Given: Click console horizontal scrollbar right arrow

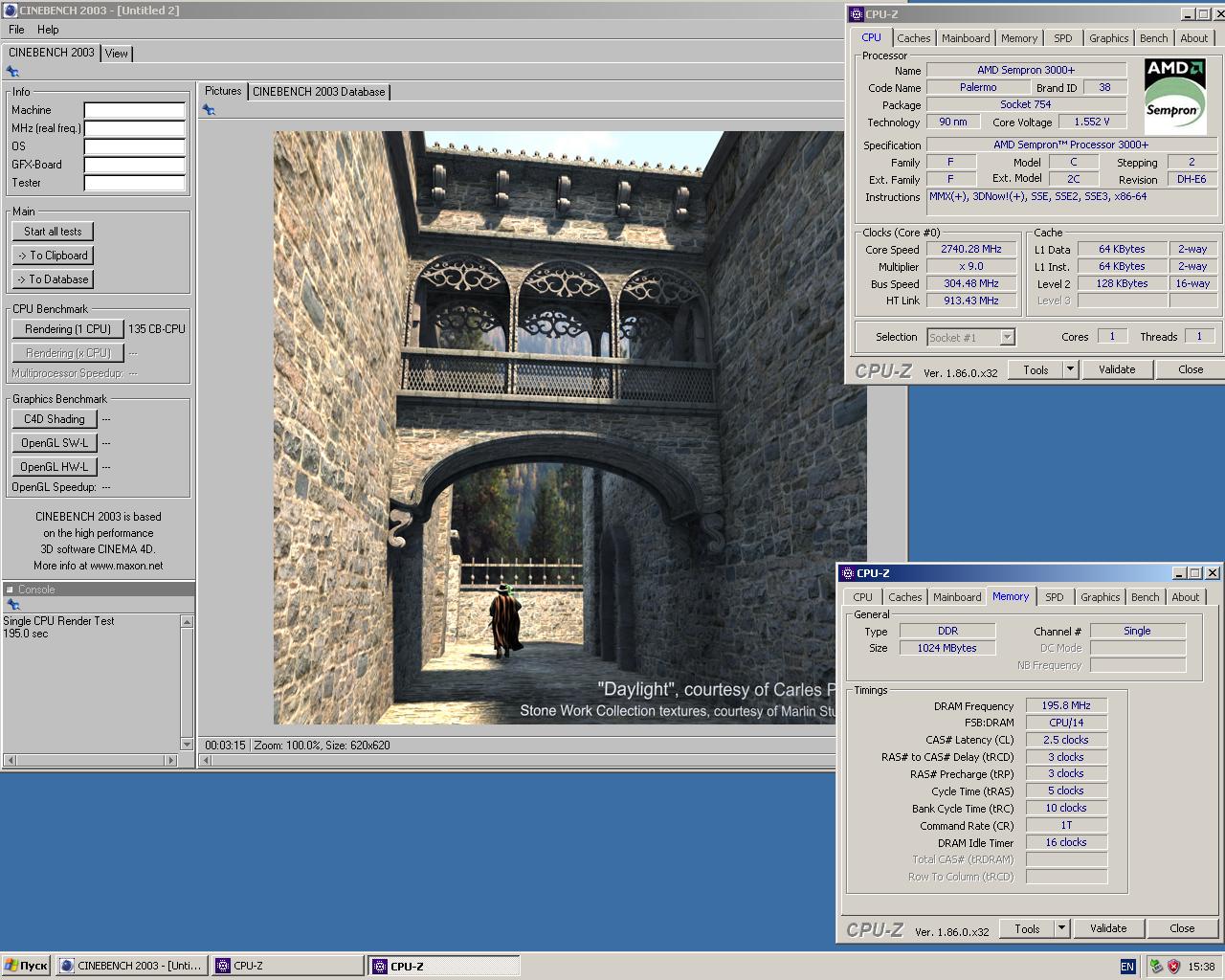Looking at the screenshot, I should [171, 761].
